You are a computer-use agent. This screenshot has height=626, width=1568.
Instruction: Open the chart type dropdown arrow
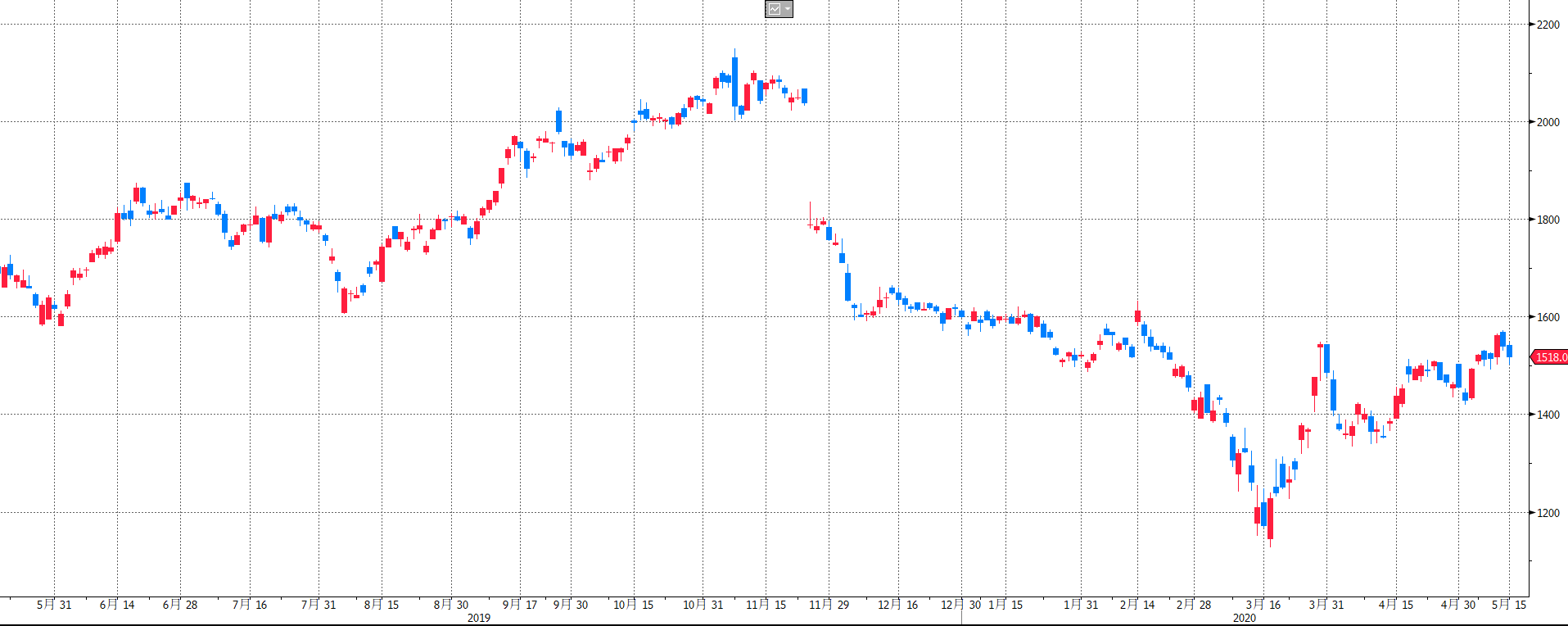coord(788,9)
